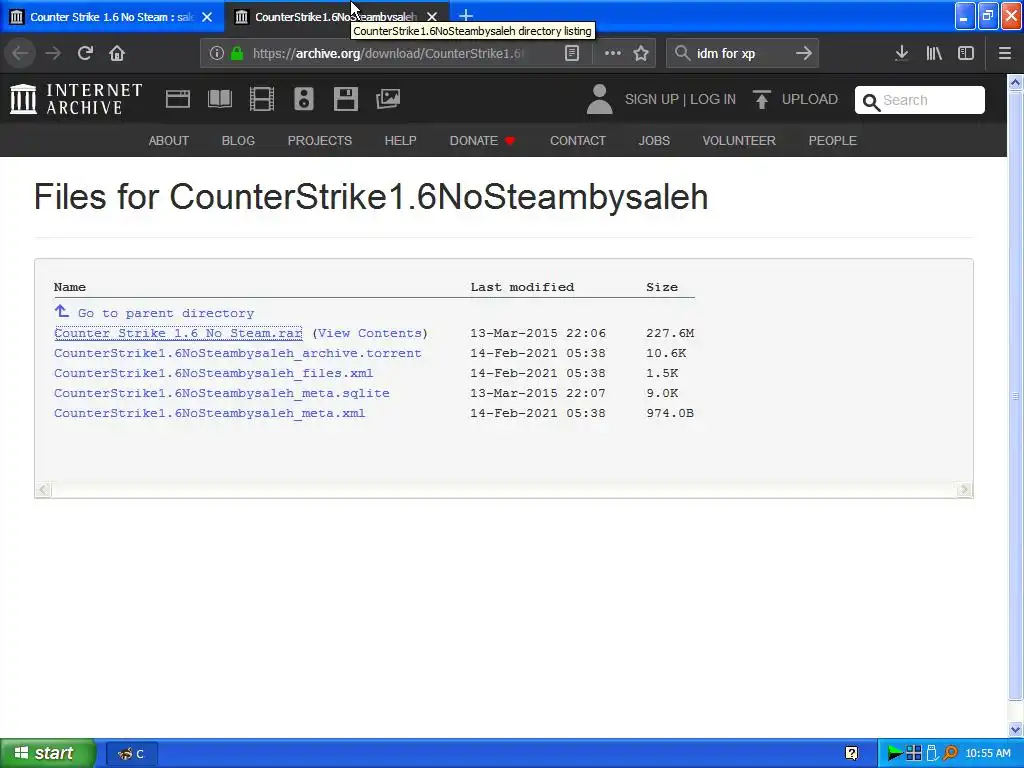Click 'Go to parent directory' link
This screenshot has height=768, width=1024.
[166, 313]
